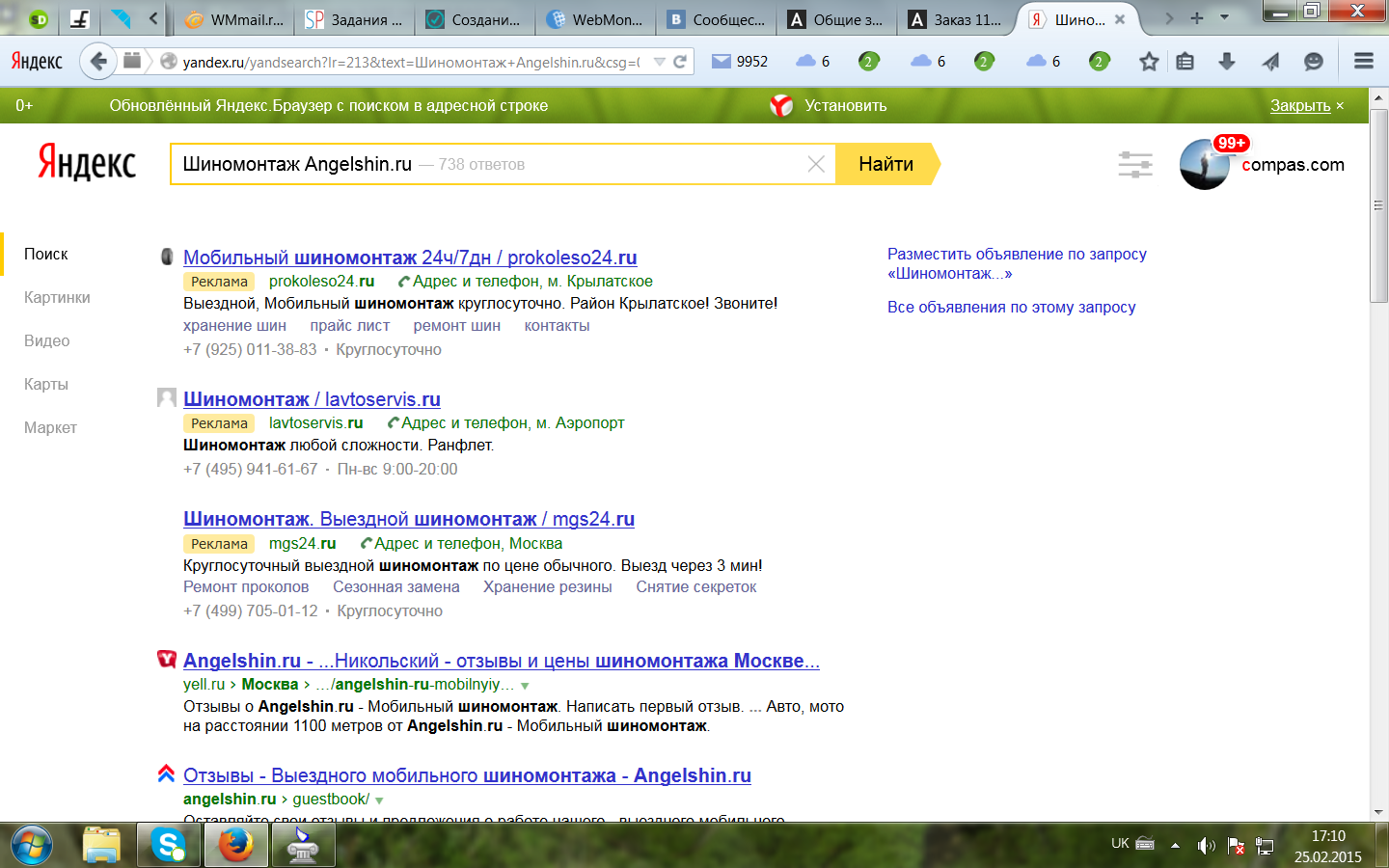Select Карты in the left sidebar

pos(46,385)
